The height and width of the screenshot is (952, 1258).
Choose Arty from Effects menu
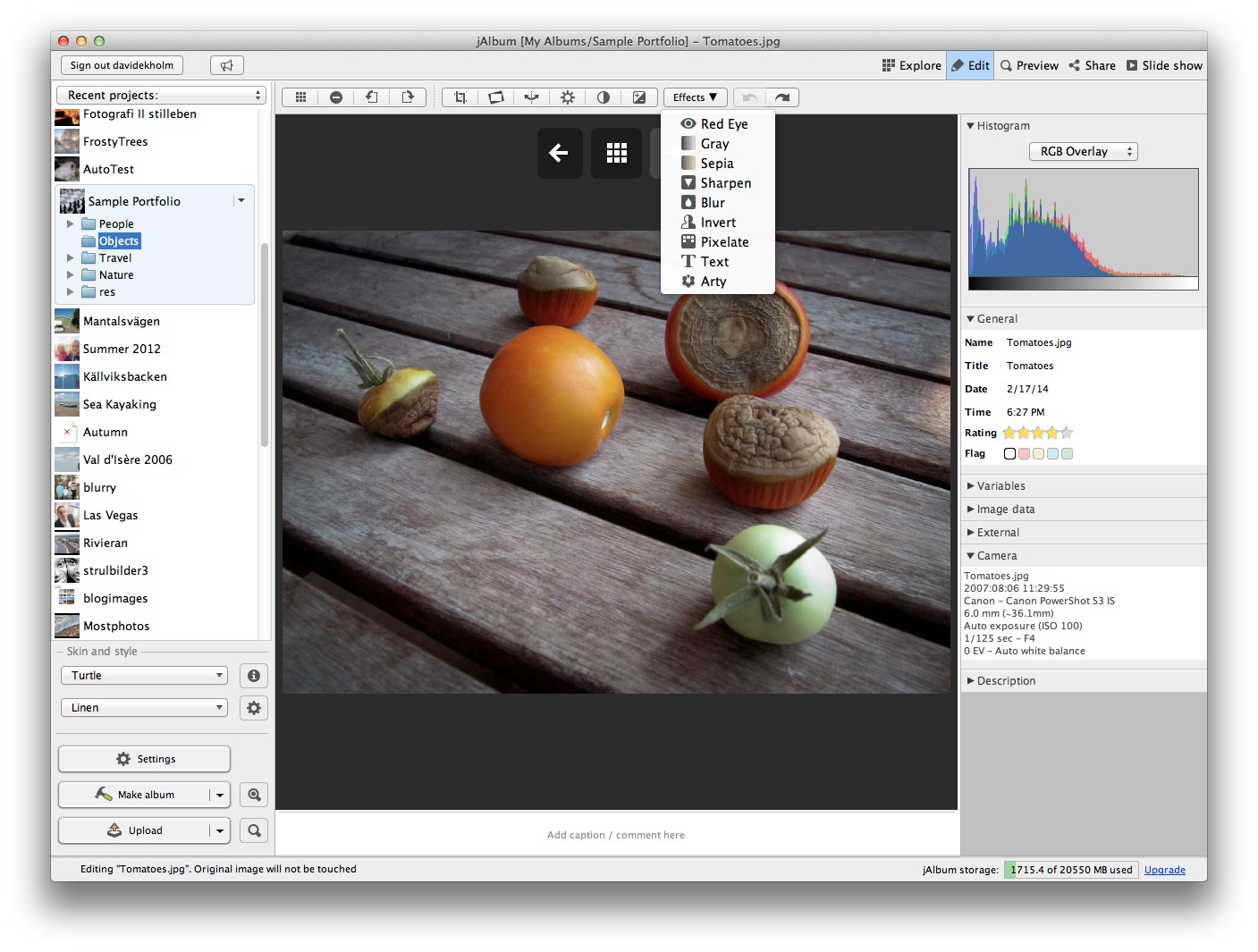717,282
